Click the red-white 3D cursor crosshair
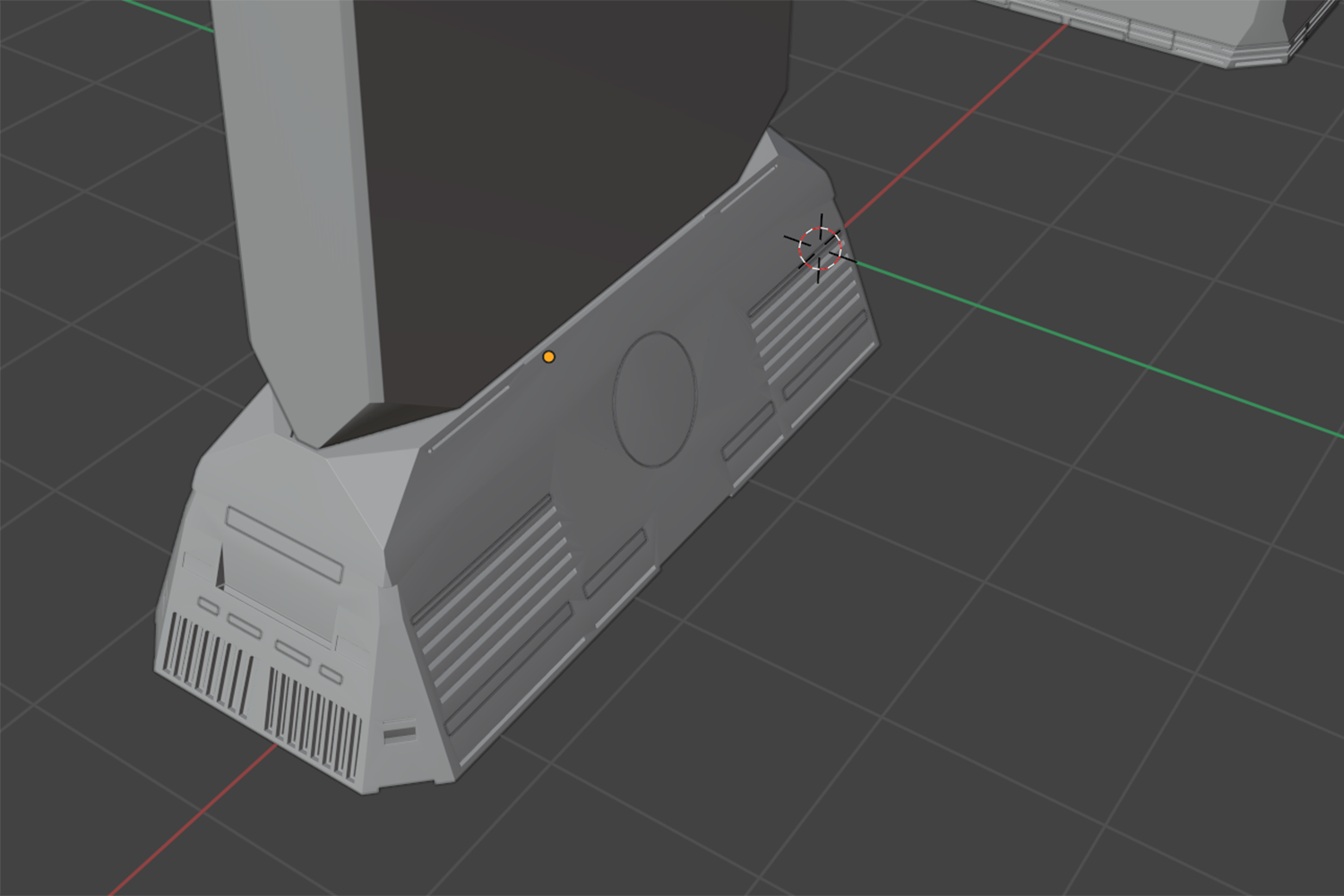 (820, 248)
